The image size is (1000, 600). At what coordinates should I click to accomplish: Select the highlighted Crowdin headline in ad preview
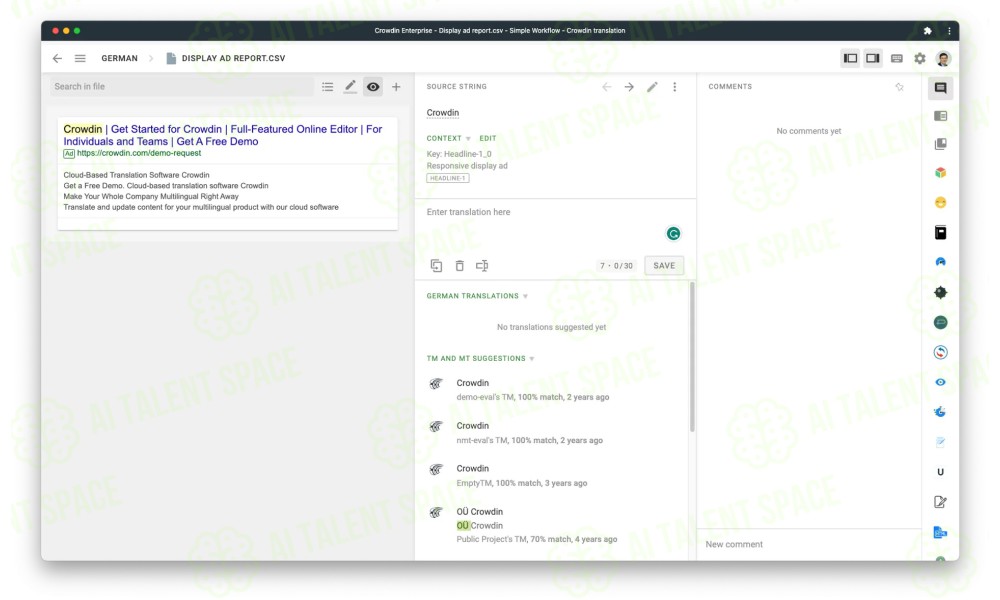click(83, 129)
